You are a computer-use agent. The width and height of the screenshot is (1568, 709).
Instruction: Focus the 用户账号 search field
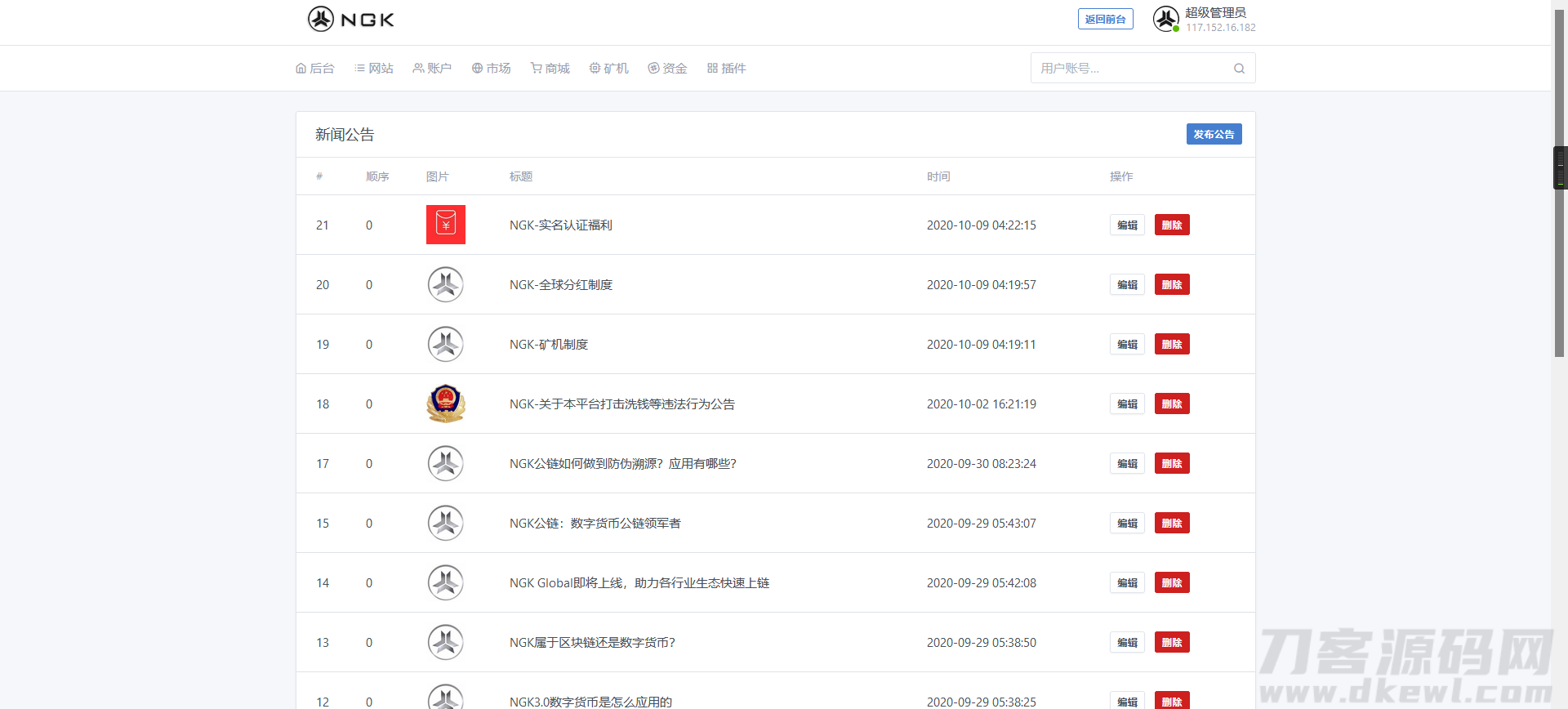click(1131, 69)
